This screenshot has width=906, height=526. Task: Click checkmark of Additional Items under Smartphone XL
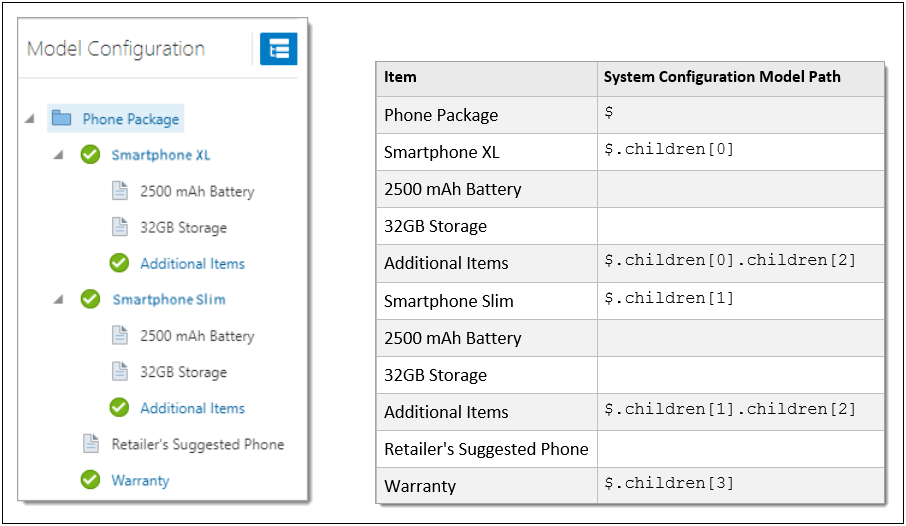[120, 263]
